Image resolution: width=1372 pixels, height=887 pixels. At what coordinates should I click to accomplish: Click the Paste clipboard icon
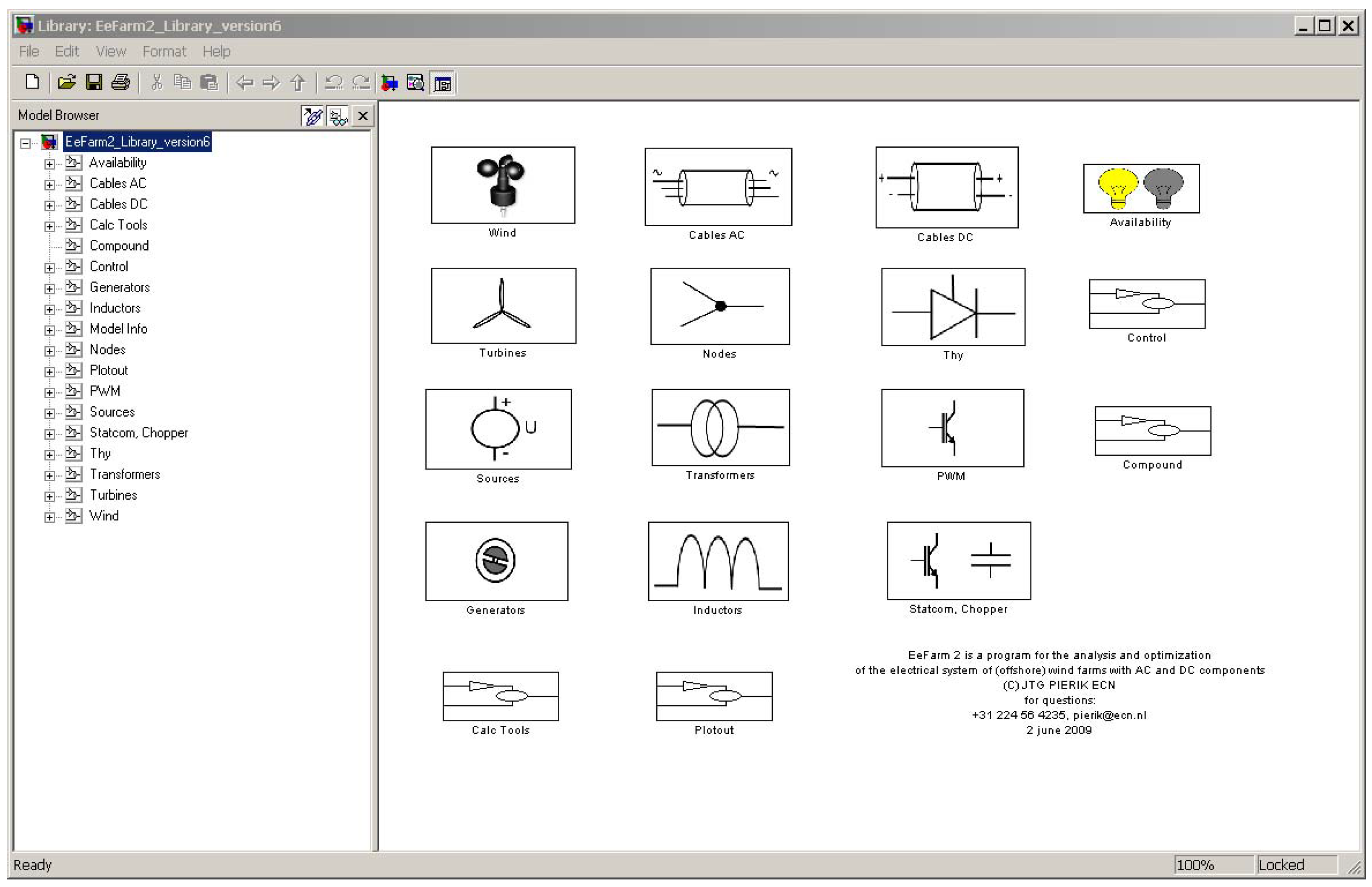(209, 83)
